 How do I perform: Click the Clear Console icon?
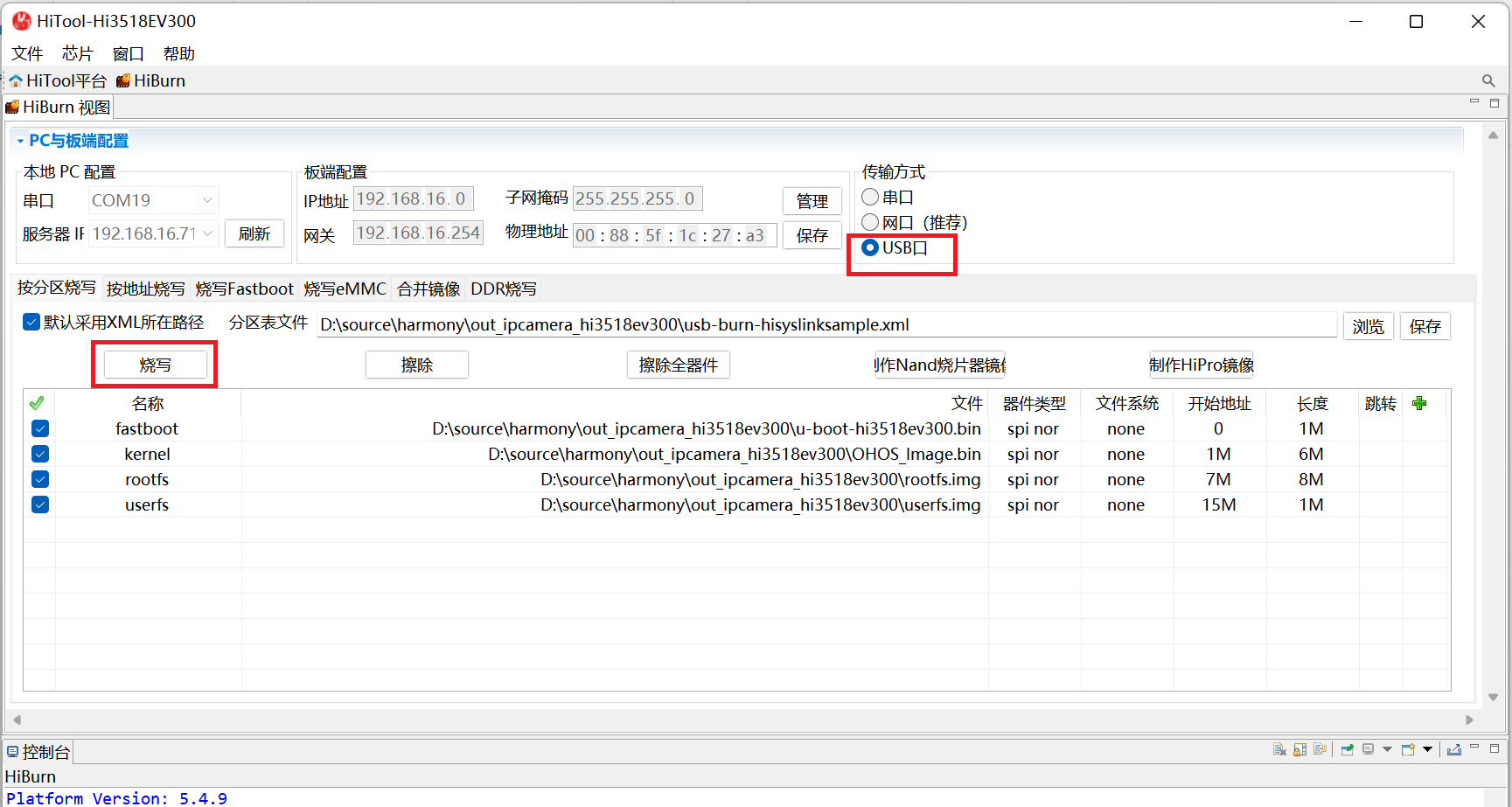tap(1279, 749)
